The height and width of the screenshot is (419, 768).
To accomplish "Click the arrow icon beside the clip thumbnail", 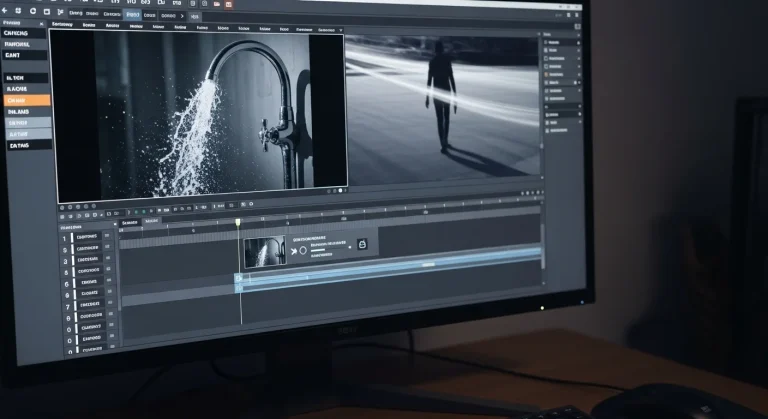I will coord(294,251).
